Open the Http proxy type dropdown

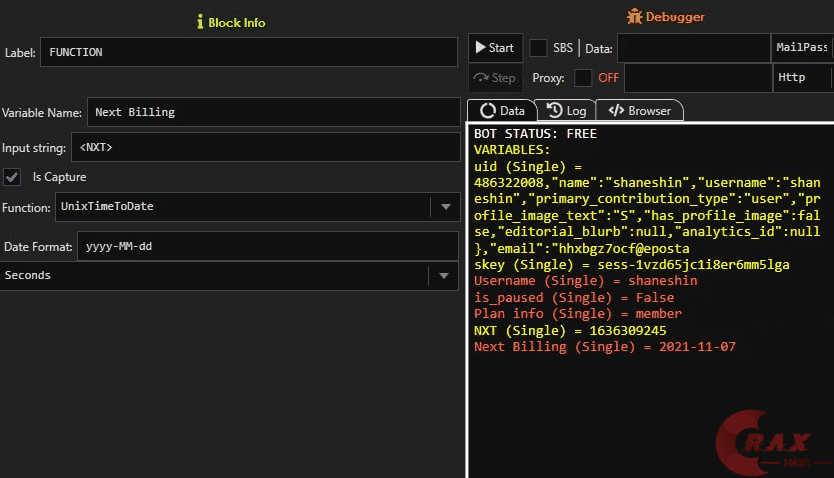point(801,78)
